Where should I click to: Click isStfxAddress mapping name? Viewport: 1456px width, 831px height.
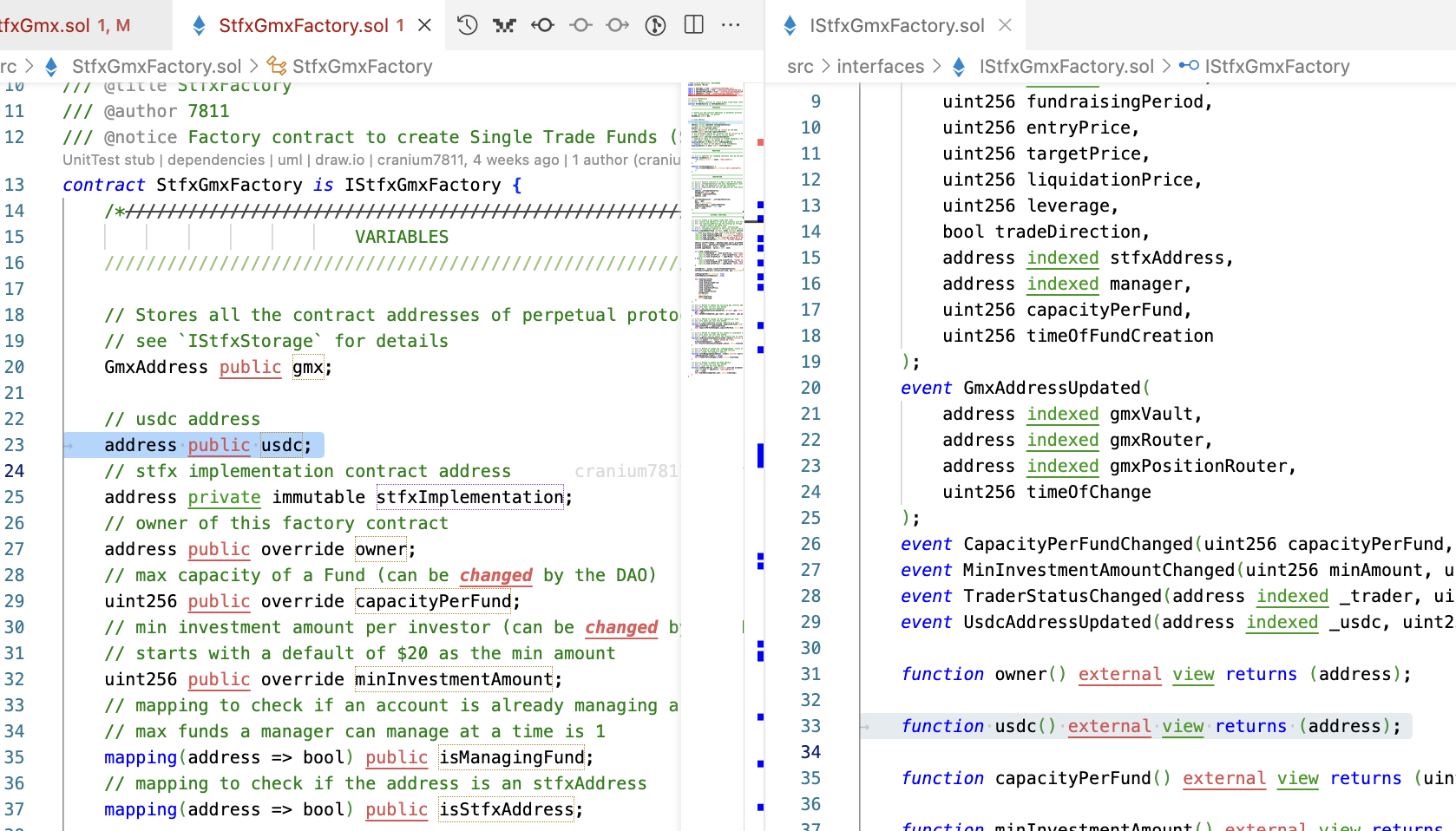(x=506, y=809)
